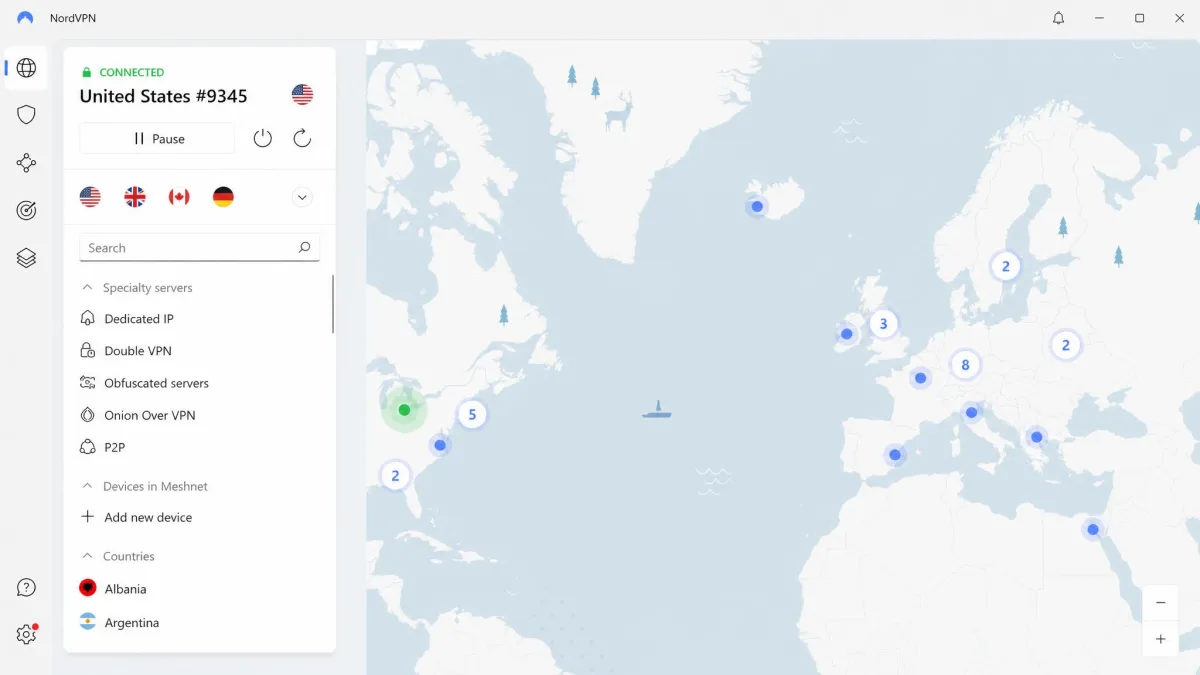Quick connect to Canada flag
Image resolution: width=1200 pixels, height=675 pixels.
(x=179, y=197)
